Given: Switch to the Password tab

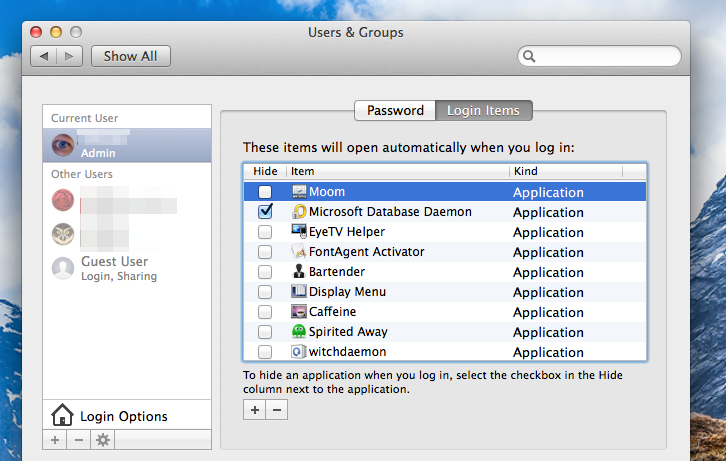Looking at the screenshot, I should pos(395,110).
